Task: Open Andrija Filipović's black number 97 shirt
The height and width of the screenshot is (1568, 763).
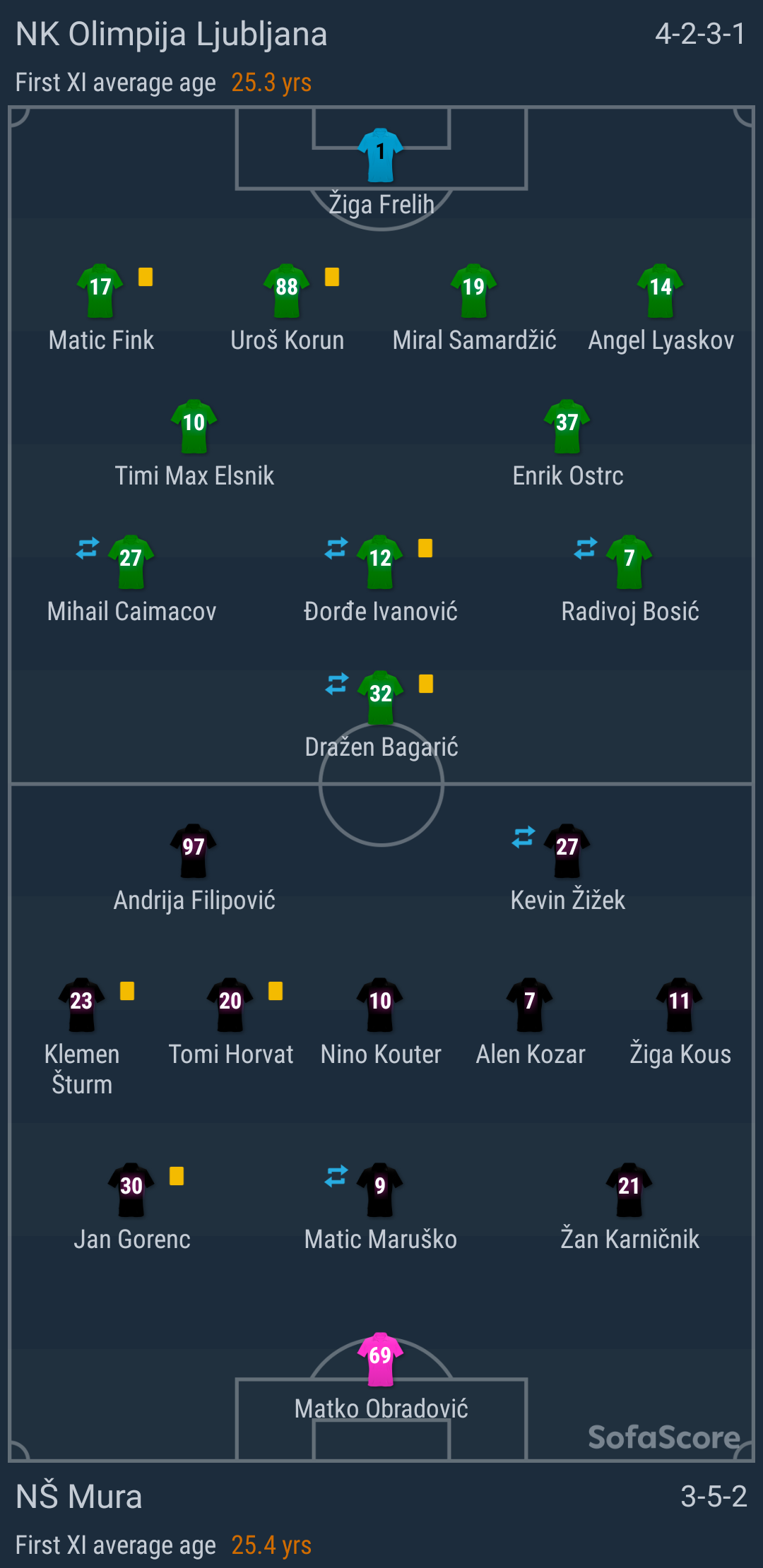Action: 194,850
